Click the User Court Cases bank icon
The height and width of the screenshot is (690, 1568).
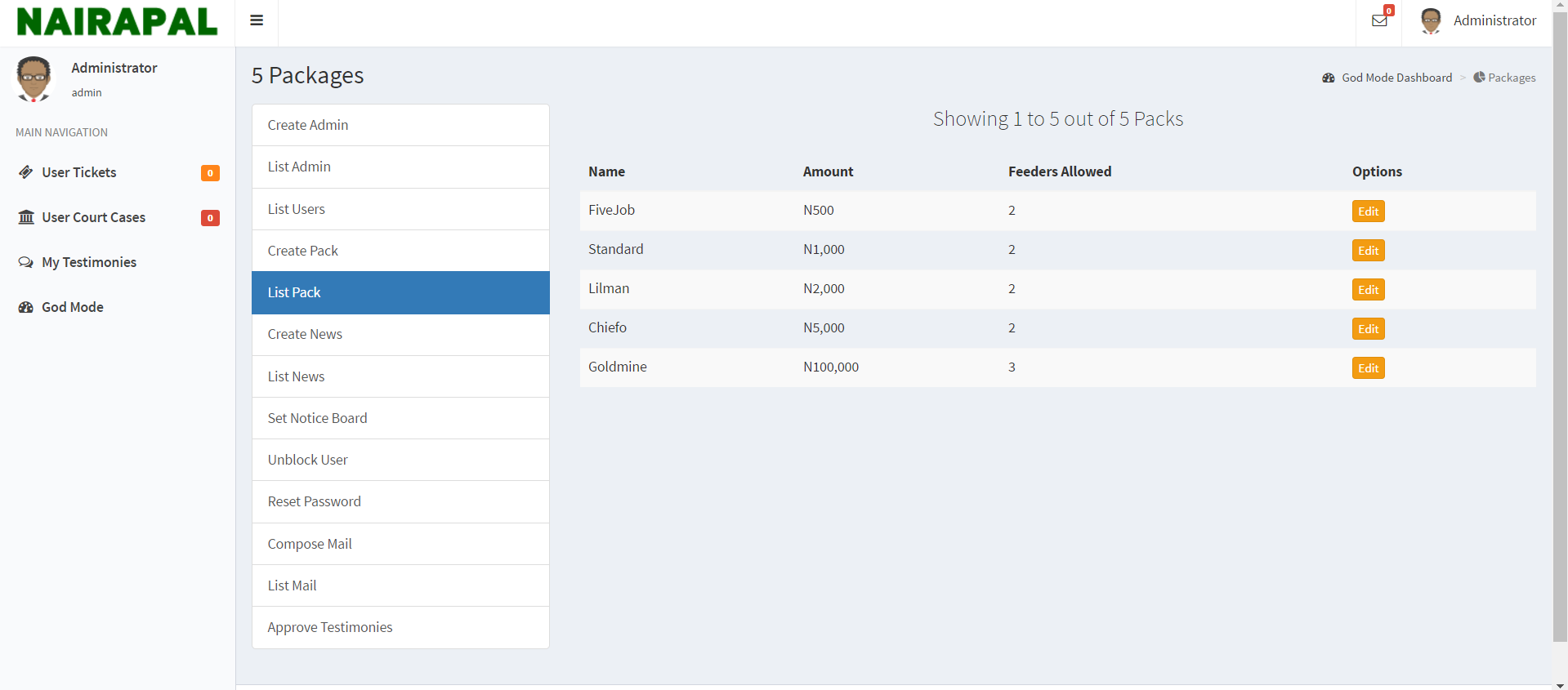coord(26,217)
